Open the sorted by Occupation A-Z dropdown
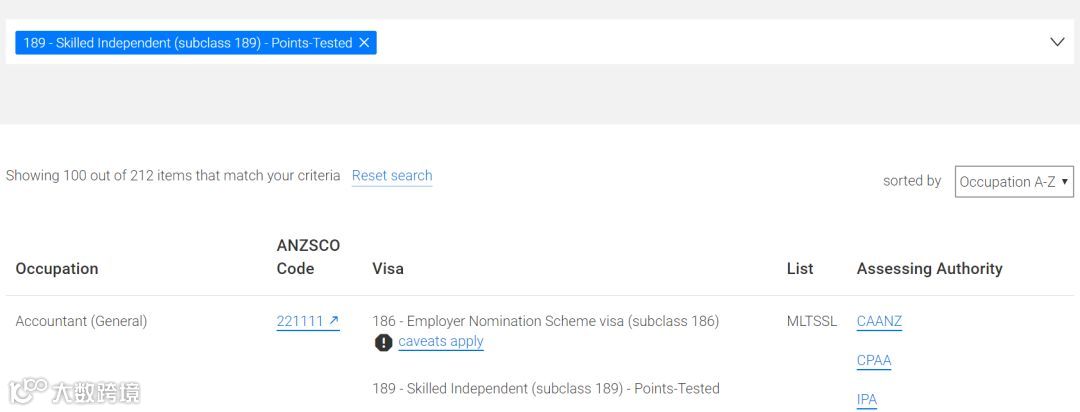The height and width of the screenshot is (412, 1080). 1013,182
